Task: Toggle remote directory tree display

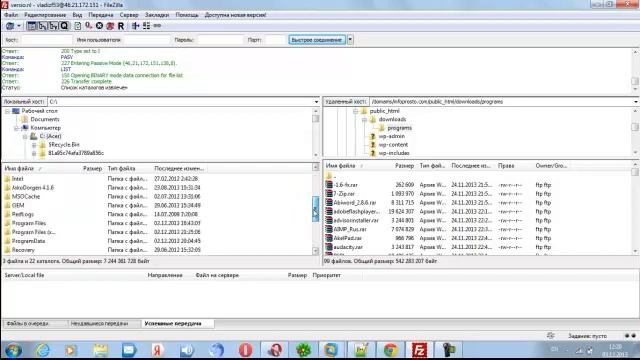Action: (x=53, y=26)
